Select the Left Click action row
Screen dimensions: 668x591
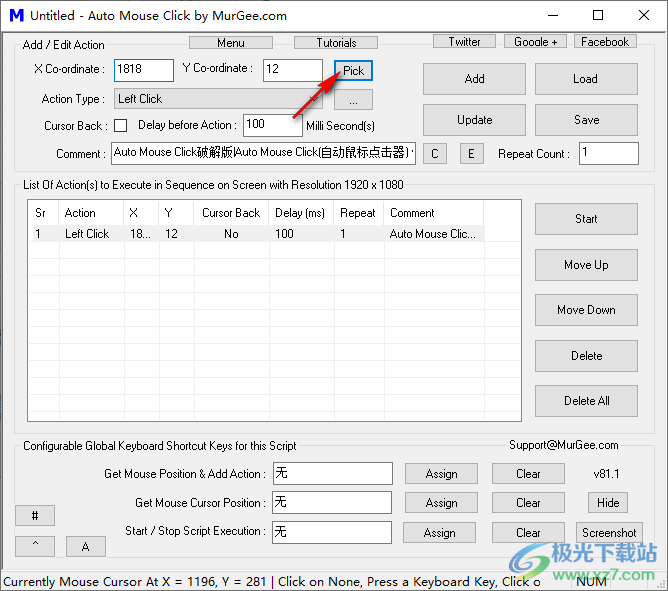point(257,234)
